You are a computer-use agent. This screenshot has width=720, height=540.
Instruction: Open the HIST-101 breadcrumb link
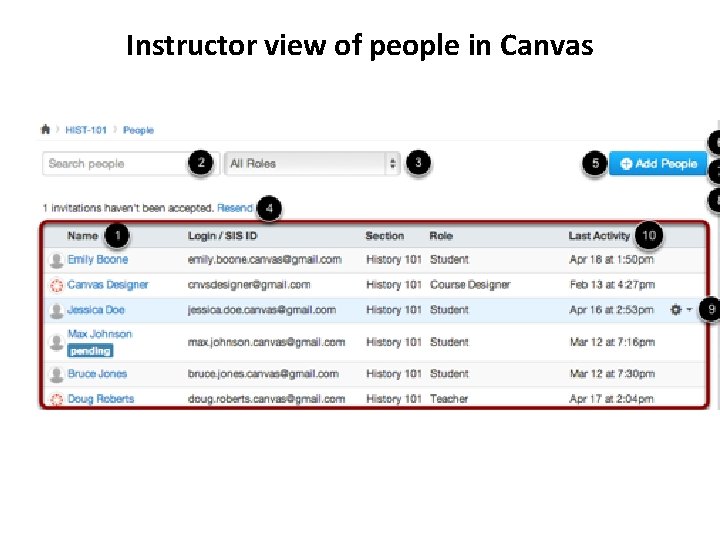86,130
